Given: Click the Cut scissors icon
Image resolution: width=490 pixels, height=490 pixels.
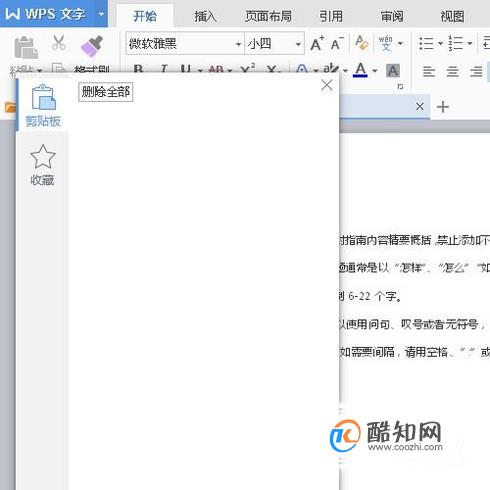Looking at the screenshot, I should point(59,42).
